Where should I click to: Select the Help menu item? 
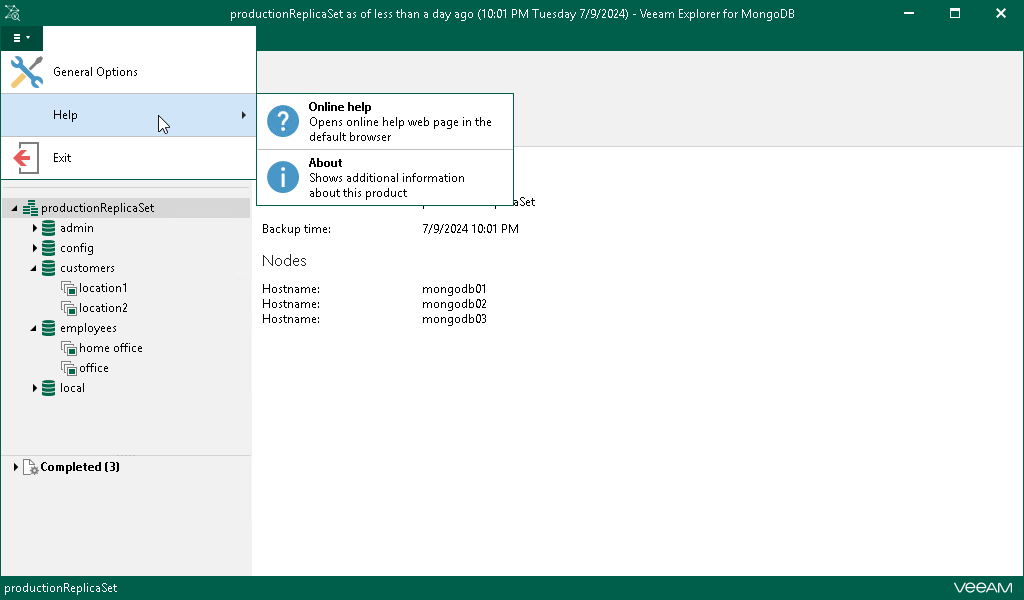click(128, 115)
